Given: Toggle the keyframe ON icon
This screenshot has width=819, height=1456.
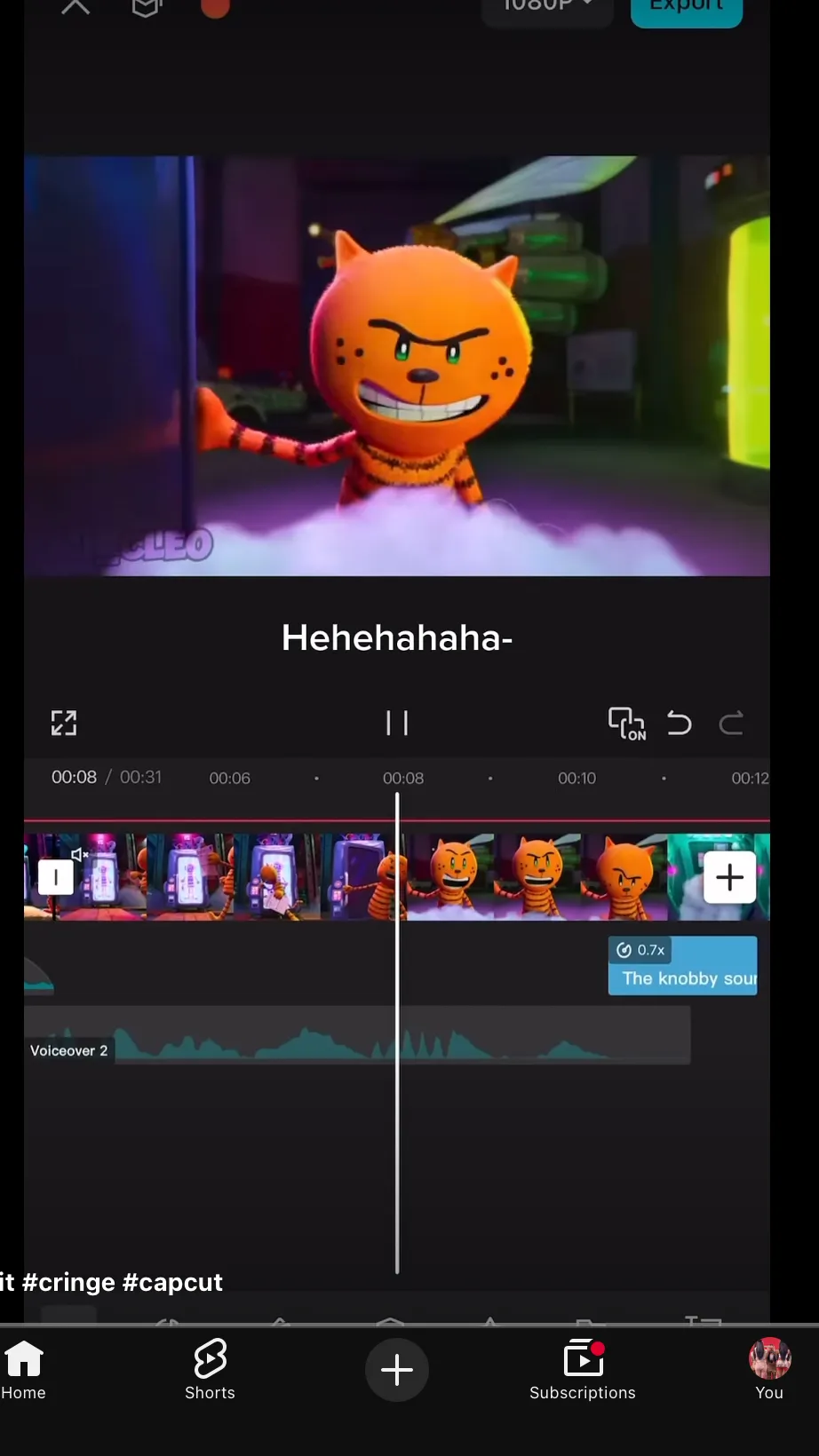Looking at the screenshot, I should (x=627, y=723).
